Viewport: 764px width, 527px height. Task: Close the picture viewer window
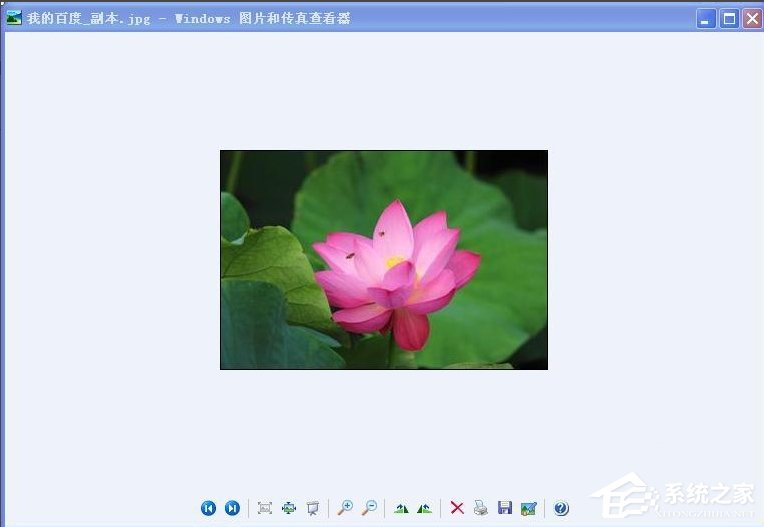(751, 18)
